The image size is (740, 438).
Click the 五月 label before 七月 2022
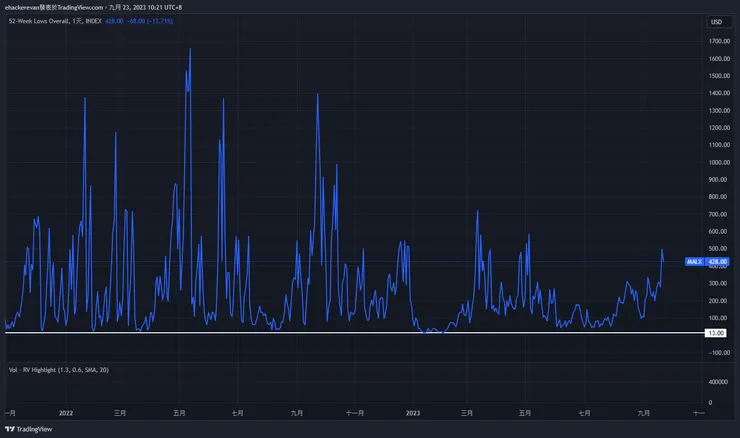point(179,413)
